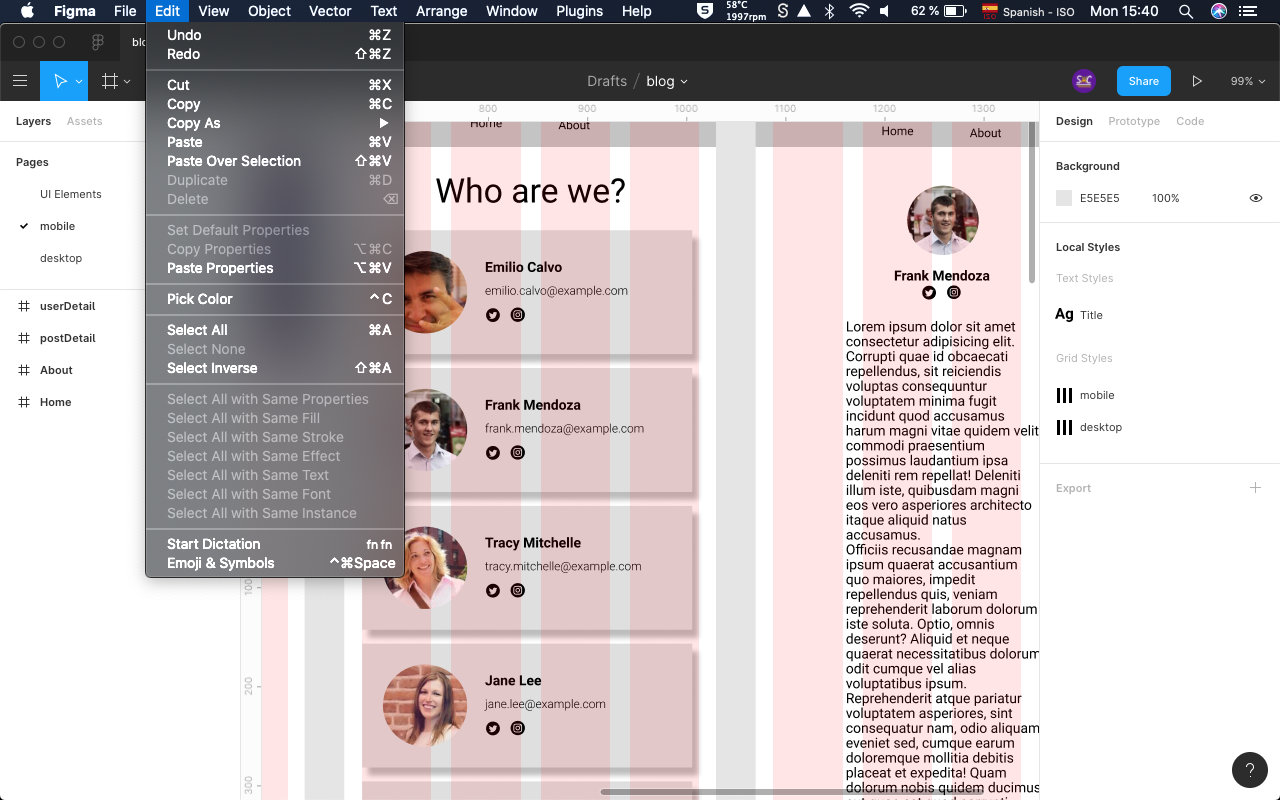Image resolution: width=1280 pixels, height=800 pixels.
Task: Click the background color swatch E5E5E5
Action: [x=1064, y=198]
